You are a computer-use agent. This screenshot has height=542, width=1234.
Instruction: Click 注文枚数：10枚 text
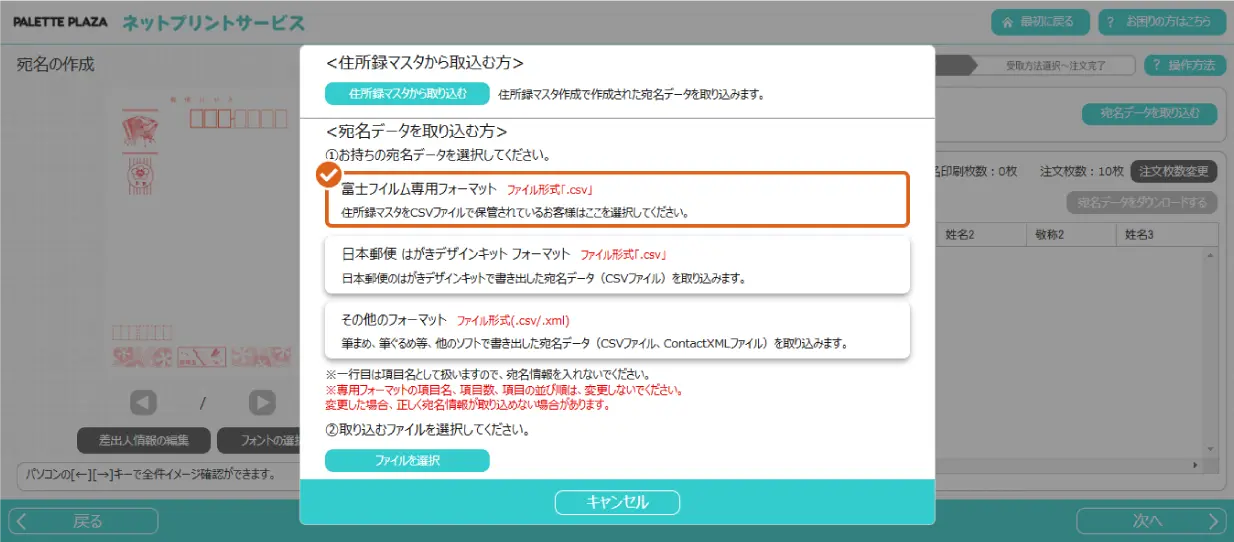(1082, 171)
